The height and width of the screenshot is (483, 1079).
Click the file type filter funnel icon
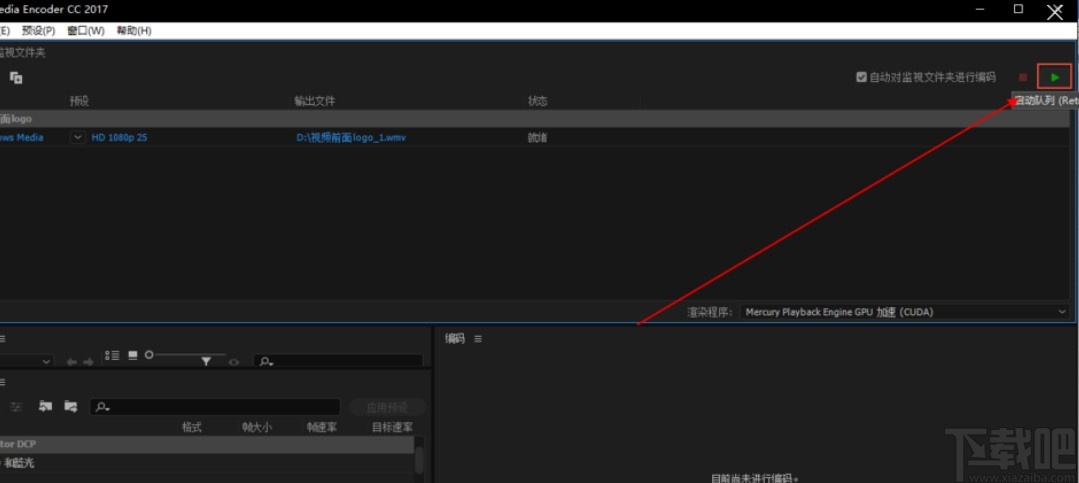206,362
